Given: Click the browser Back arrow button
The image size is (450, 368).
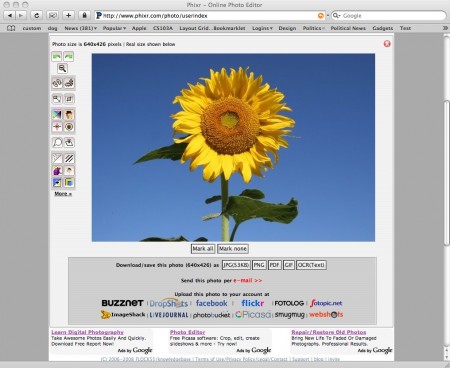Looking at the screenshot, I should coord(10,15).
